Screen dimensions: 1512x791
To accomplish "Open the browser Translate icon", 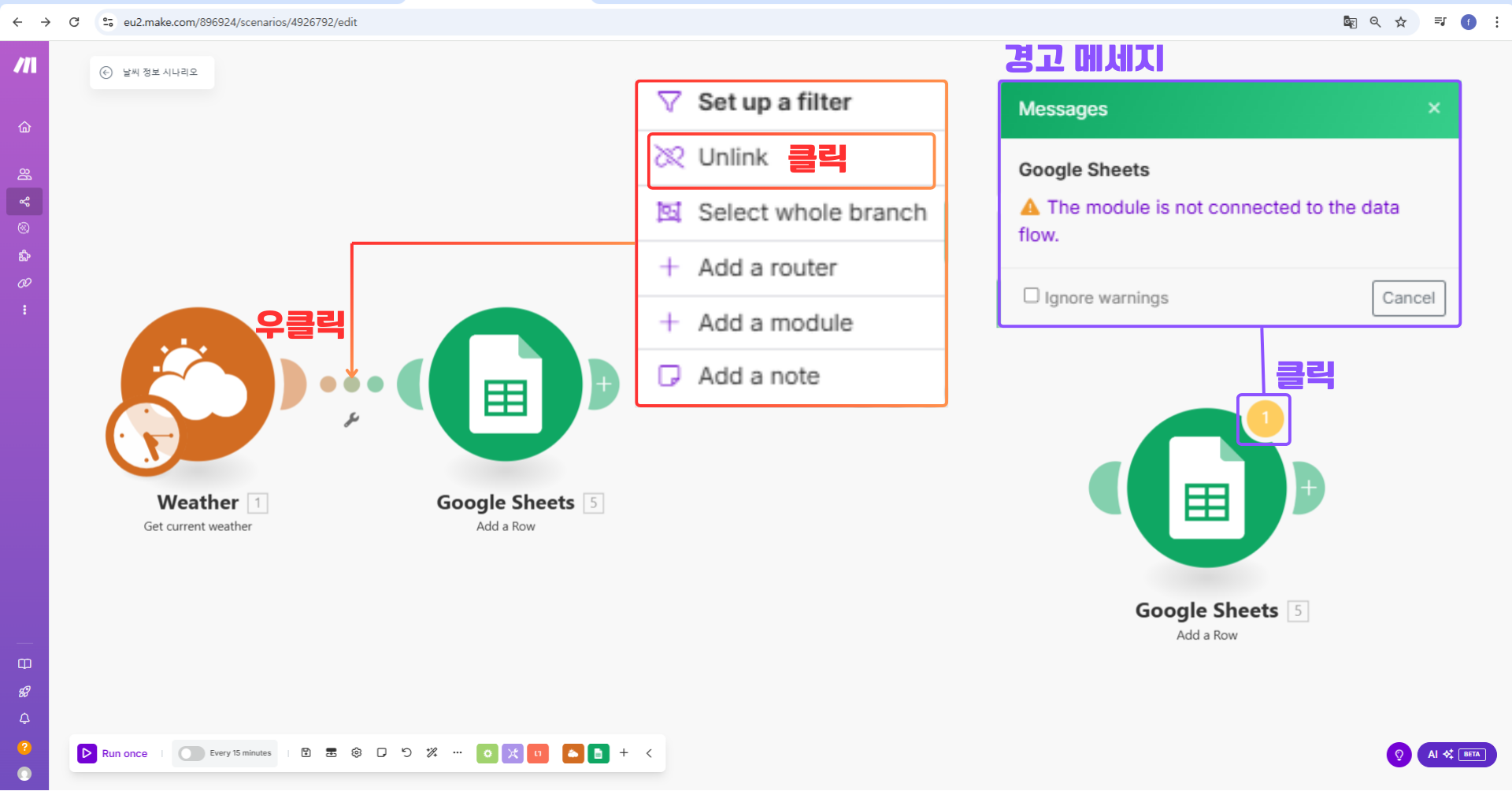I will tap(1350, 22).
